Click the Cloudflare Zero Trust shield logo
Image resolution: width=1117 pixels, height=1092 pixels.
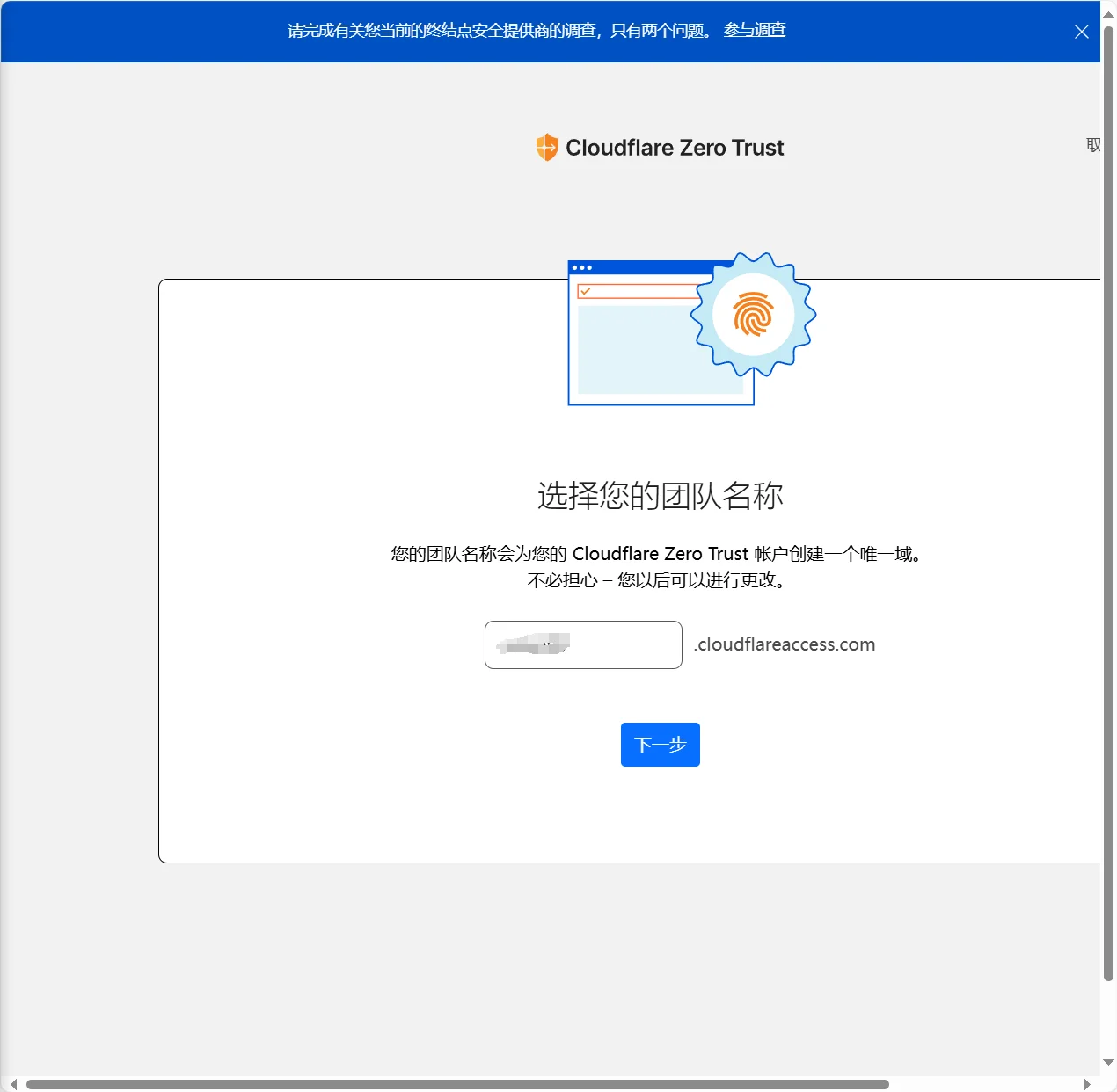click(x=545, y=147)
